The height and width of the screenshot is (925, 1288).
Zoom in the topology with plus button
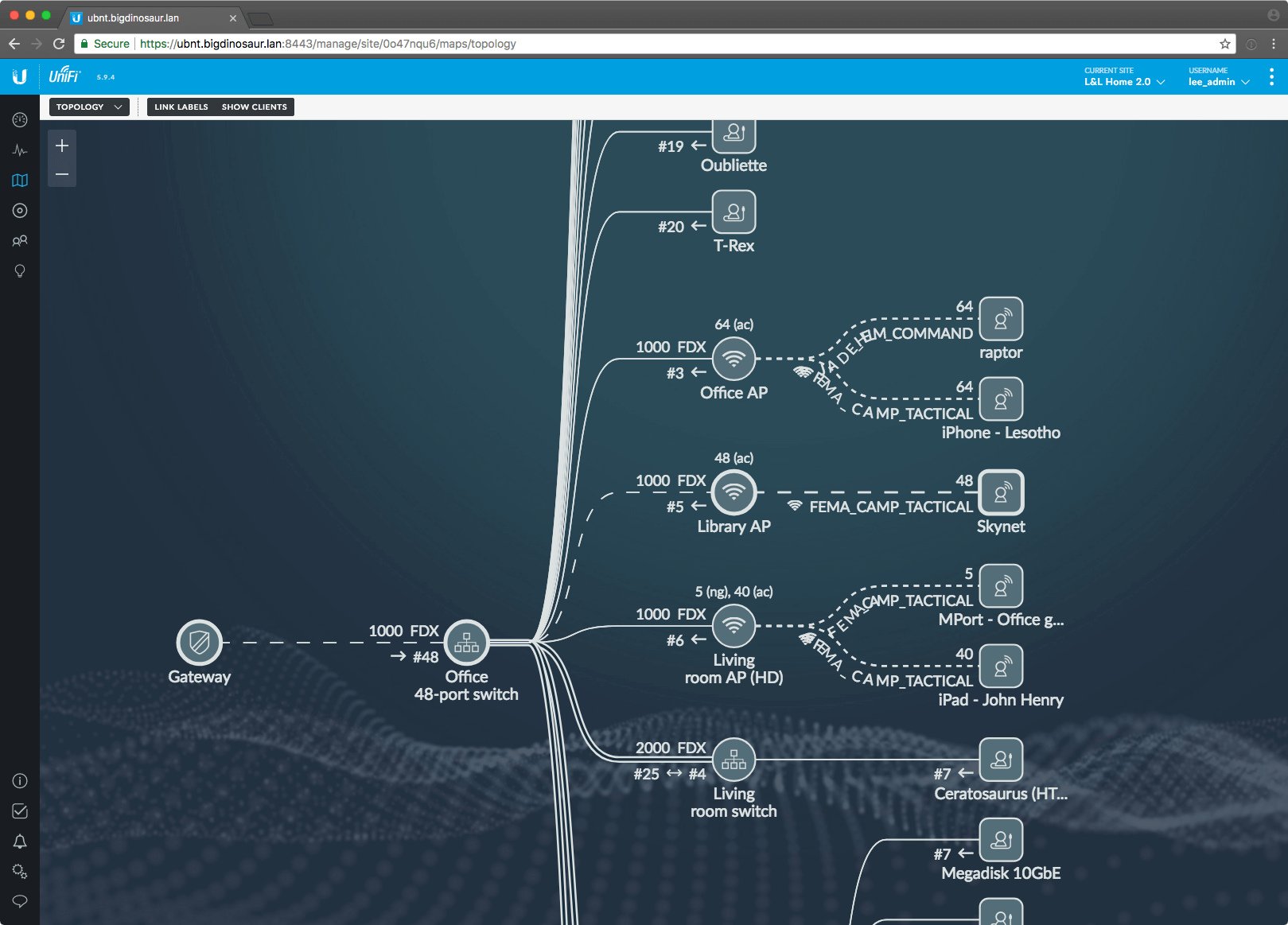click(x=62, y=146)
